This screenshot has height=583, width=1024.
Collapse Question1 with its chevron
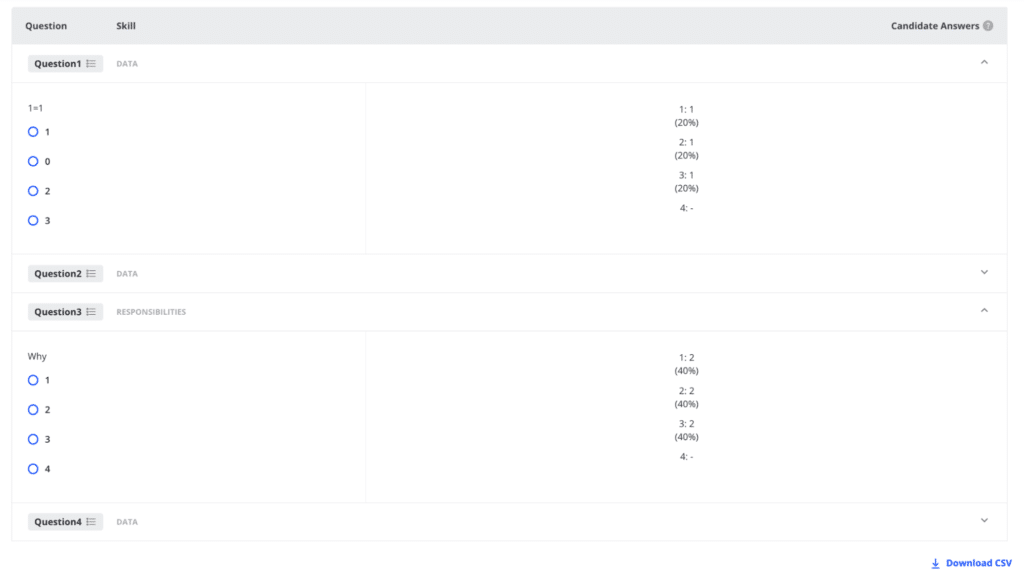(984, 63)
